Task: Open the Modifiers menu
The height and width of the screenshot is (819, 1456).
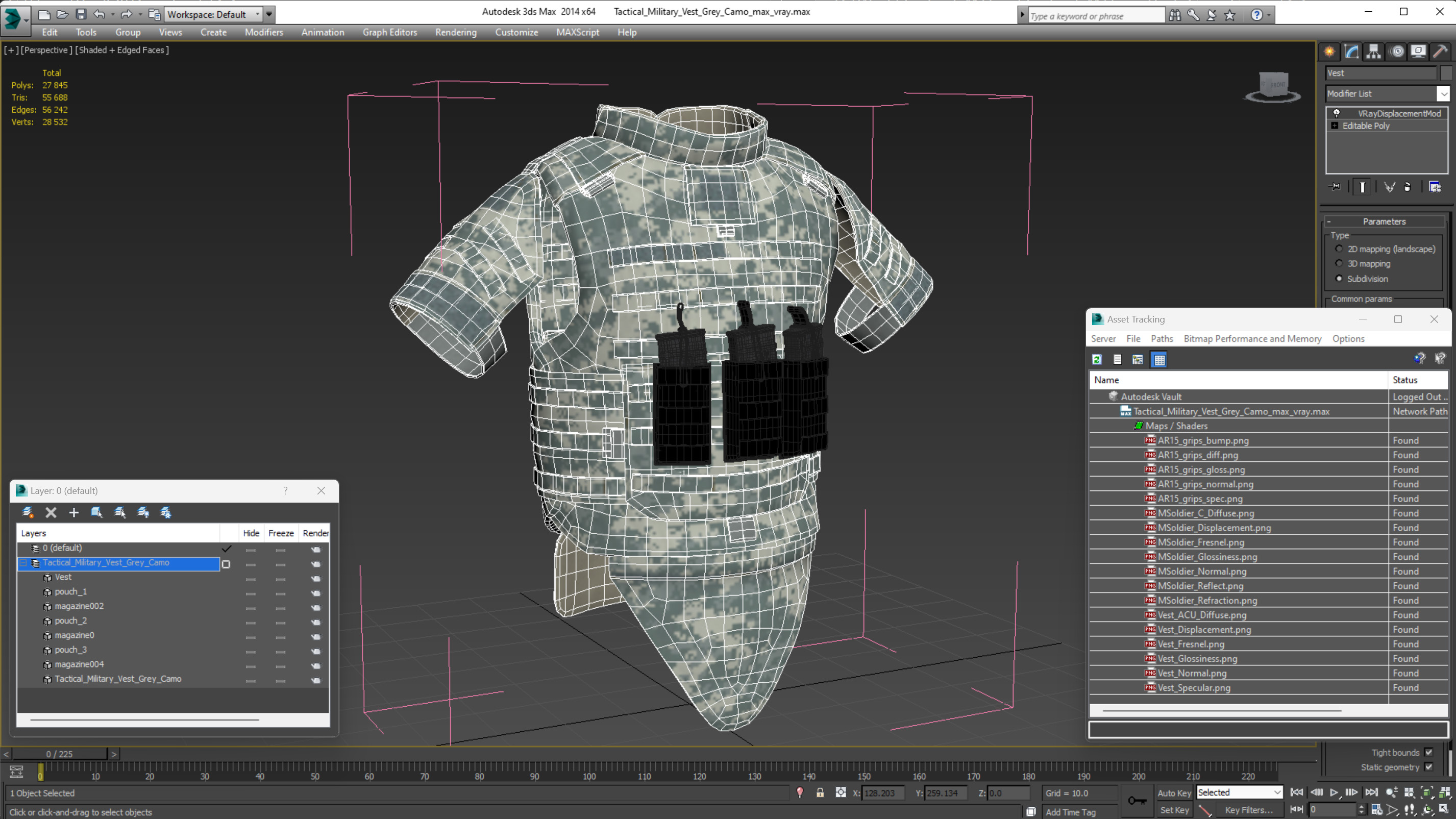Action: click(x=264, y=32)
